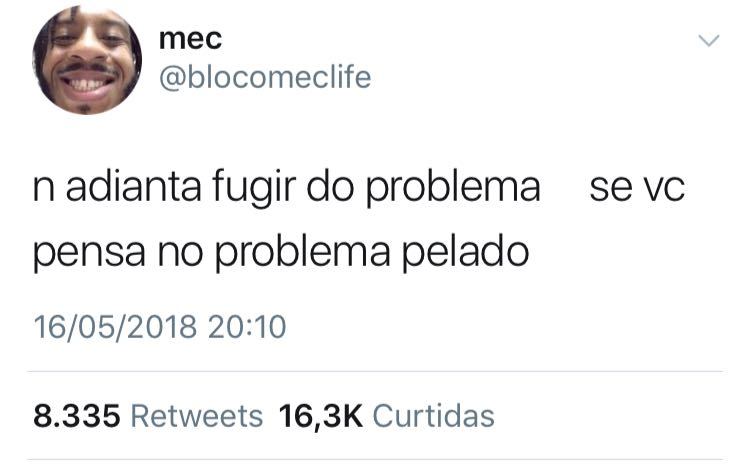Viewport: 750px width, 465px height.
Task: Click the line ending 'problema pelado'
Action: click(281, 253)
